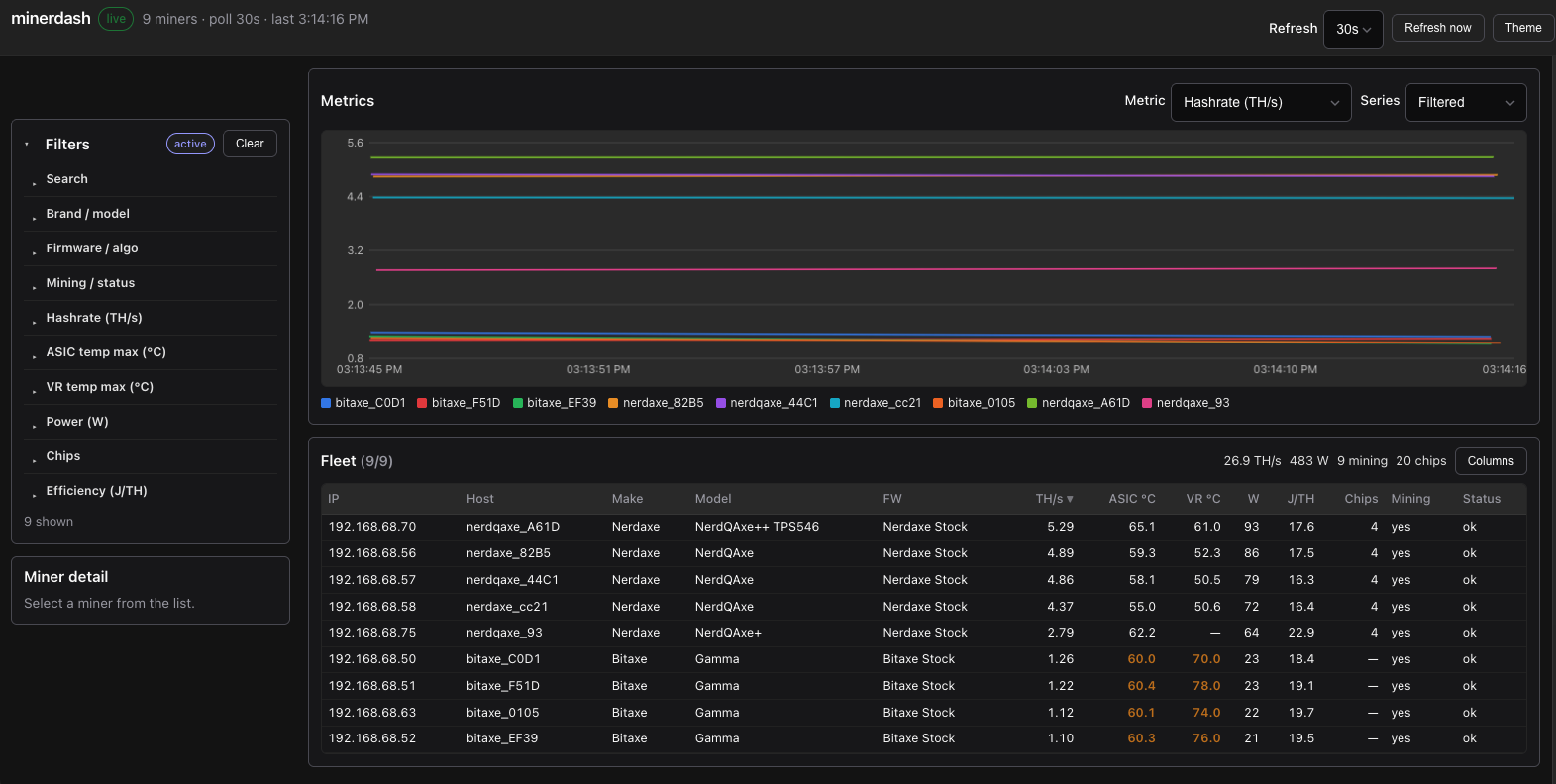This screenshot has width=1556, height=784.
Task: Select miner row 192.168.68.70
Action: (x=924, y=527)
